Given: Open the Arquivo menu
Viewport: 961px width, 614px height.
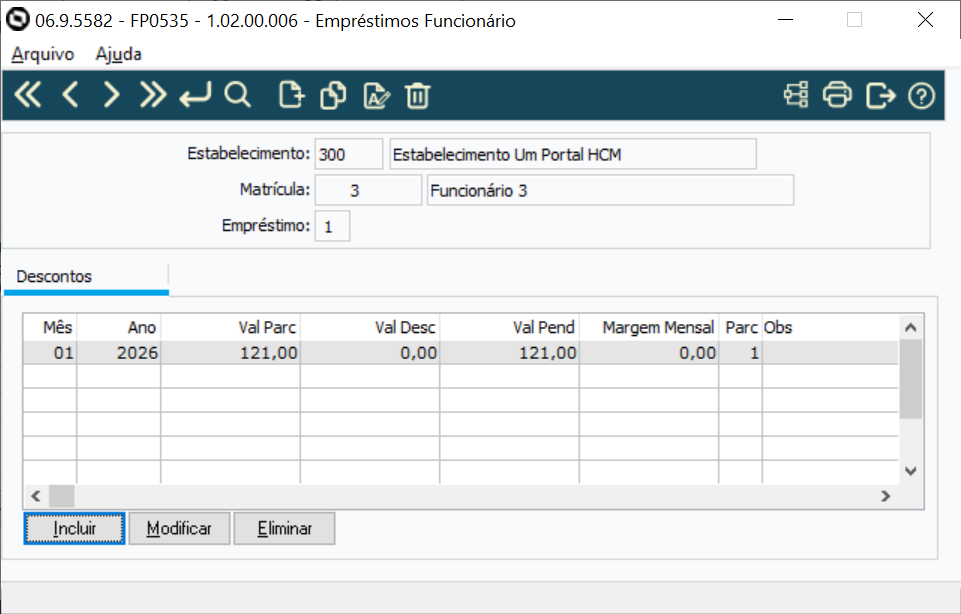Looking at the screenshot, I should (x=42, y=54).
